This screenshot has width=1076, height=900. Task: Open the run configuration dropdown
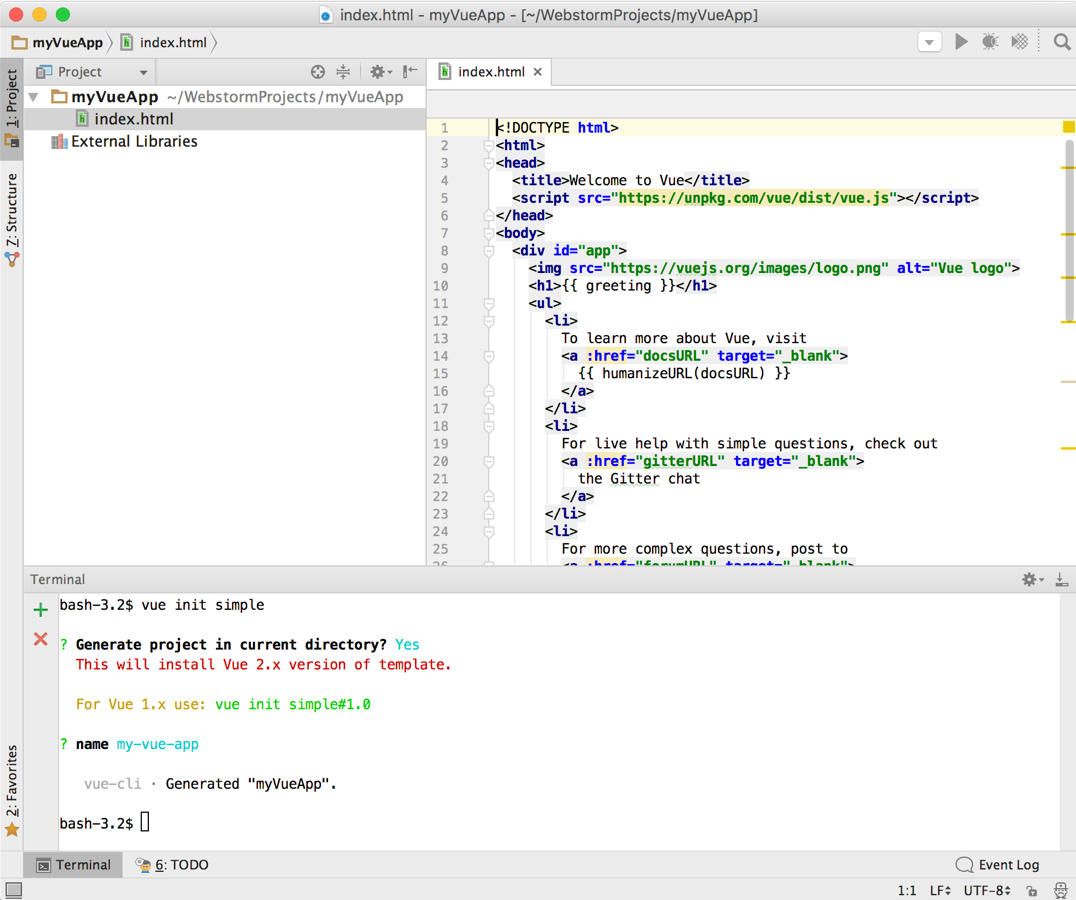(x=929, y=42)
